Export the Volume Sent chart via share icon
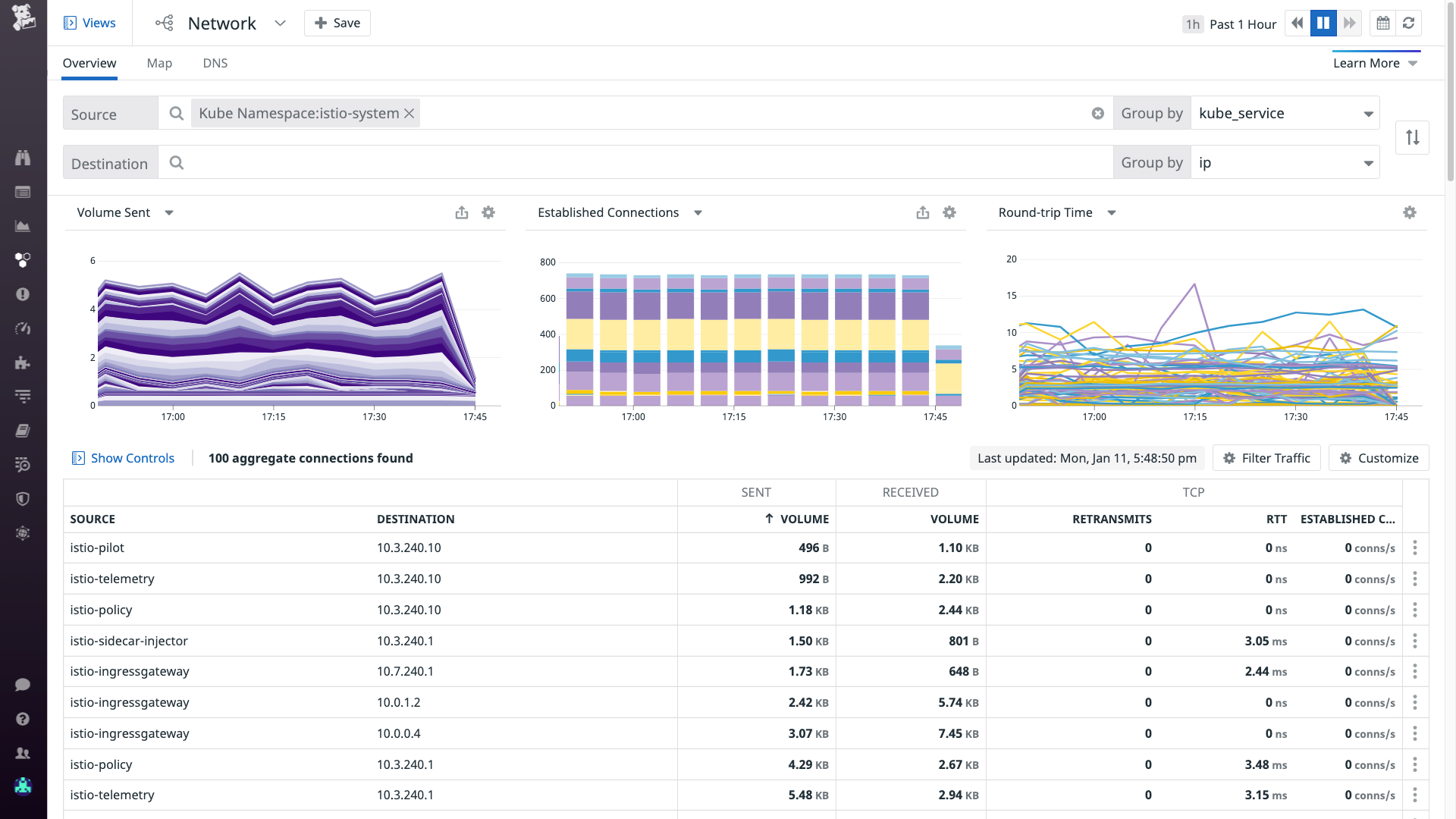This screenshot has width=1456, height=819. click(462, 212)
